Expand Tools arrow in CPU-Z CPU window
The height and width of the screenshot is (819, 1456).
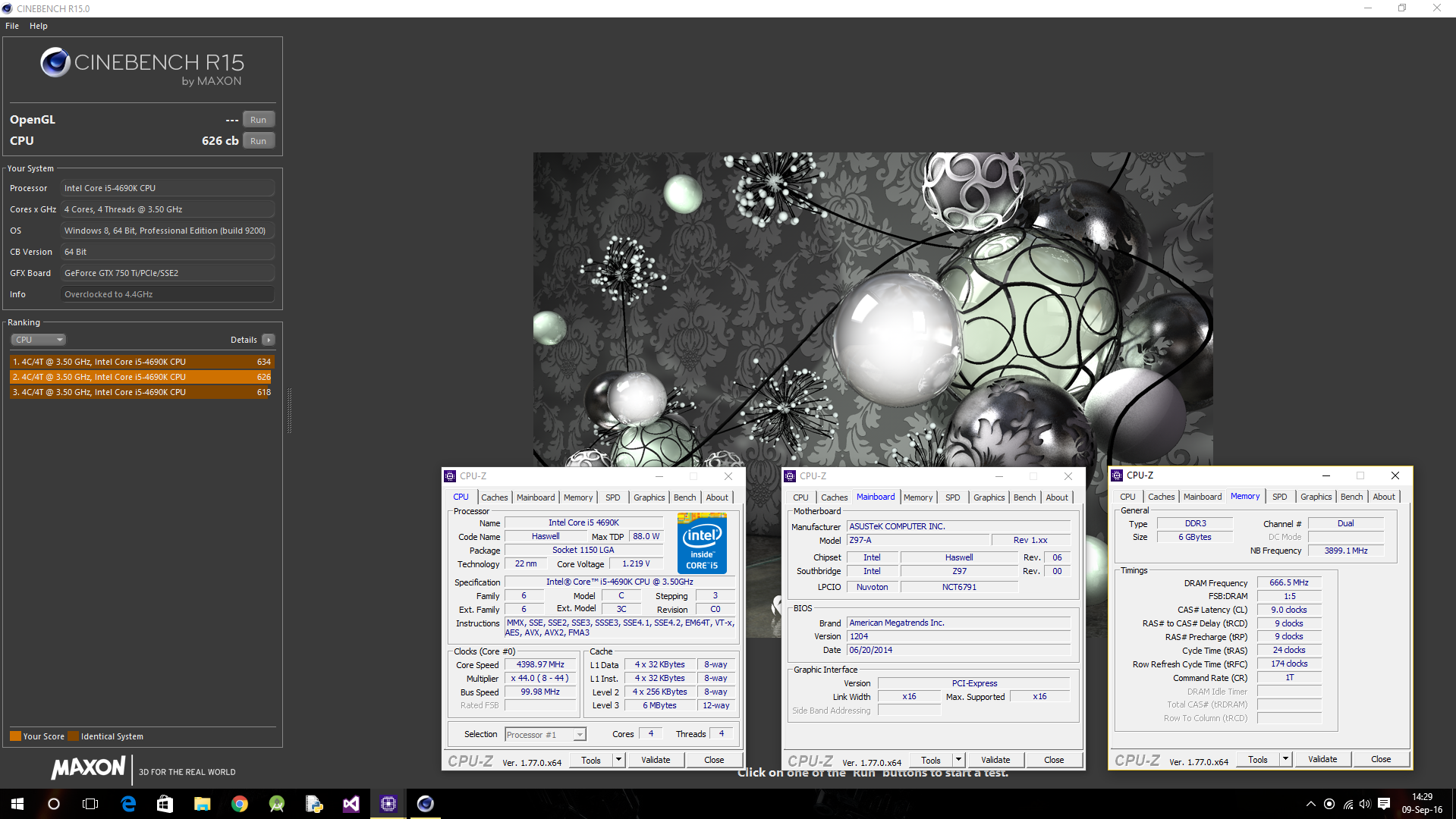[x=618, y=760]
